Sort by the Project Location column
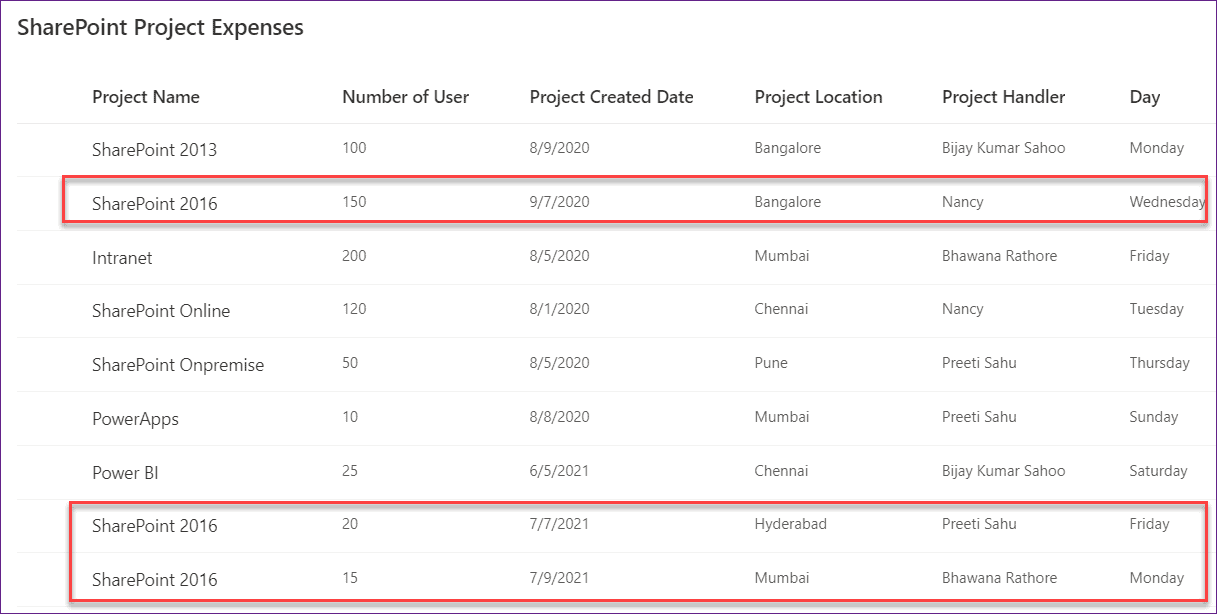1217x614 pixels. [x=819, y=97]
